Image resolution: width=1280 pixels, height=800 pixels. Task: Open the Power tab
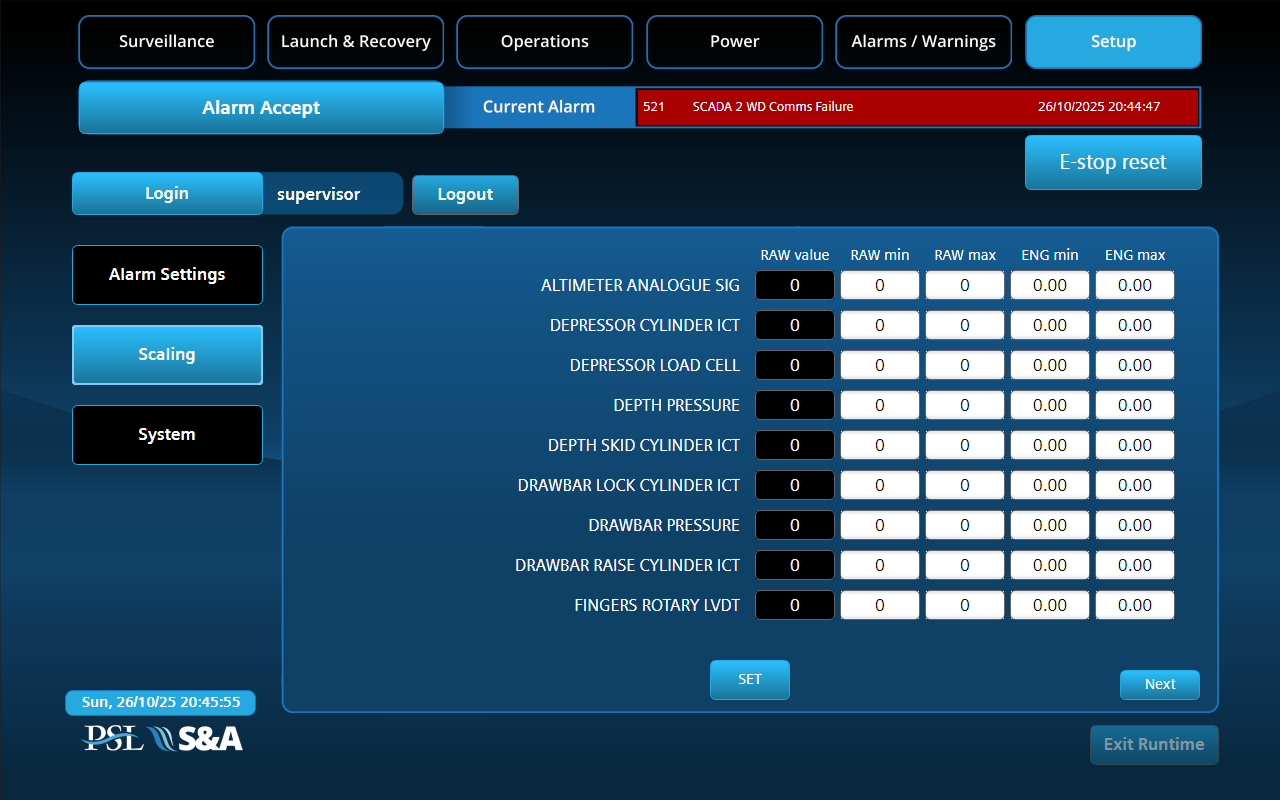tap(734, 42)
